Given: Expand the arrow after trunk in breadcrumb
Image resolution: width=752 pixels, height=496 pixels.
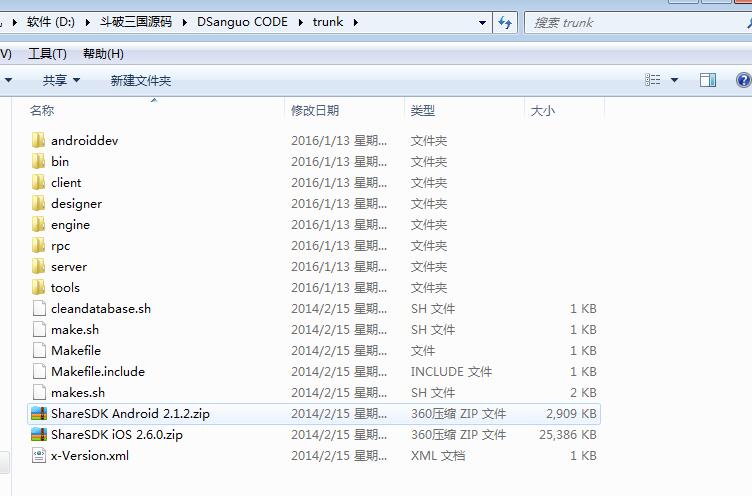Looking at the screenshot, I should [x=355, y=22].
